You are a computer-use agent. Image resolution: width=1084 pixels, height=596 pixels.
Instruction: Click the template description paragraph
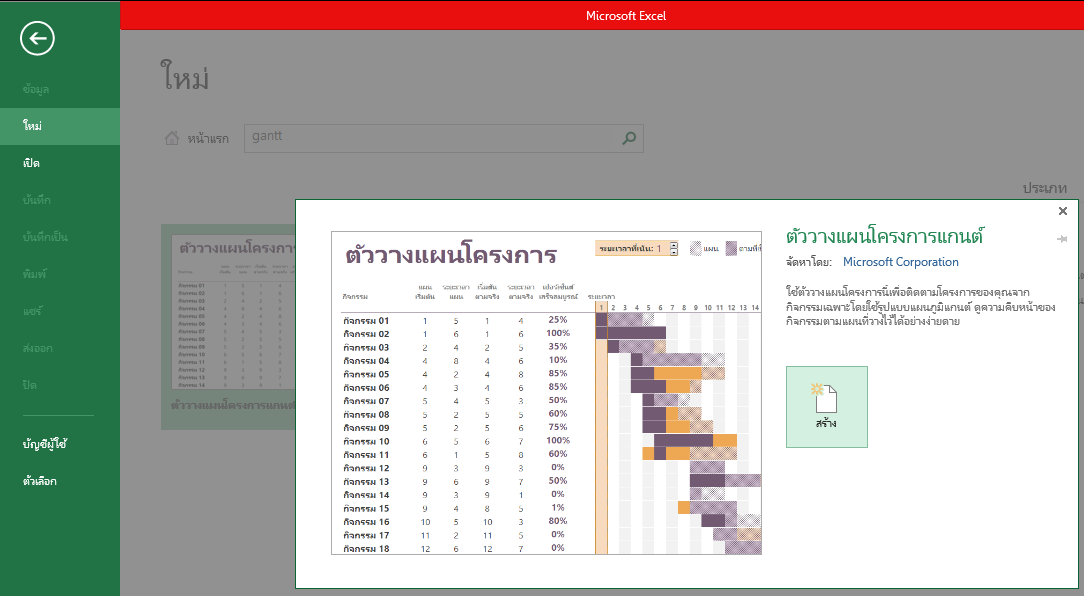click(x=920, y=306)
